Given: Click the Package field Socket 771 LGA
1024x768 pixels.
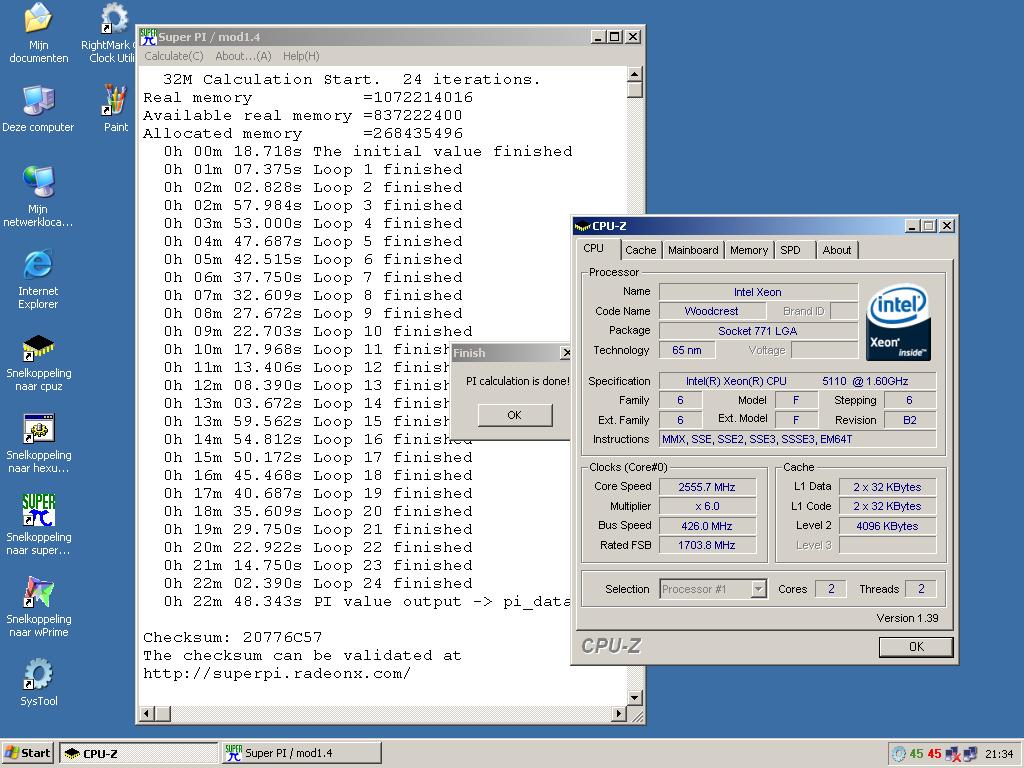Looking at the screenshot, I should pos(758,330).
